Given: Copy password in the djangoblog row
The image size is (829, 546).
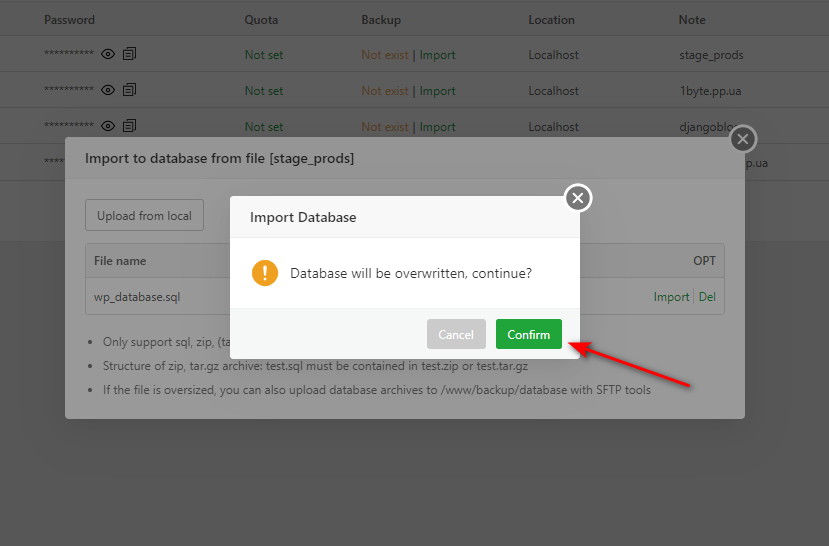Looking at the screenshot, I should pos(129,127).
